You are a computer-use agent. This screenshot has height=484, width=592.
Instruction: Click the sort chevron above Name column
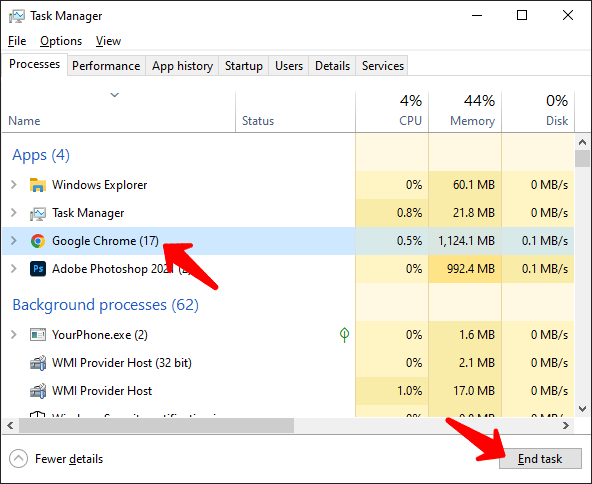coord(115,95)
